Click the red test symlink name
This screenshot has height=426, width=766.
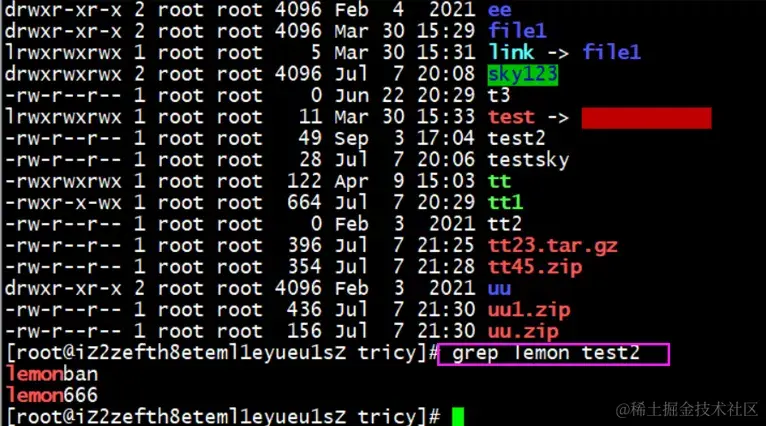point(511,117)
